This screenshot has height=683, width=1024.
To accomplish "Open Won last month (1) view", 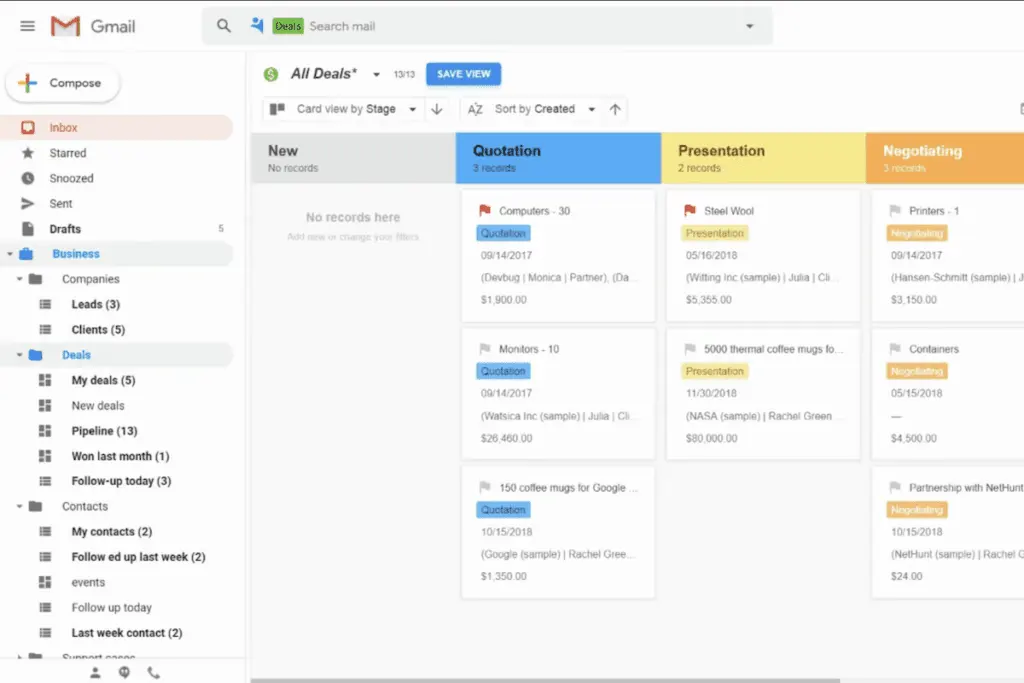I will click(120, 456).
